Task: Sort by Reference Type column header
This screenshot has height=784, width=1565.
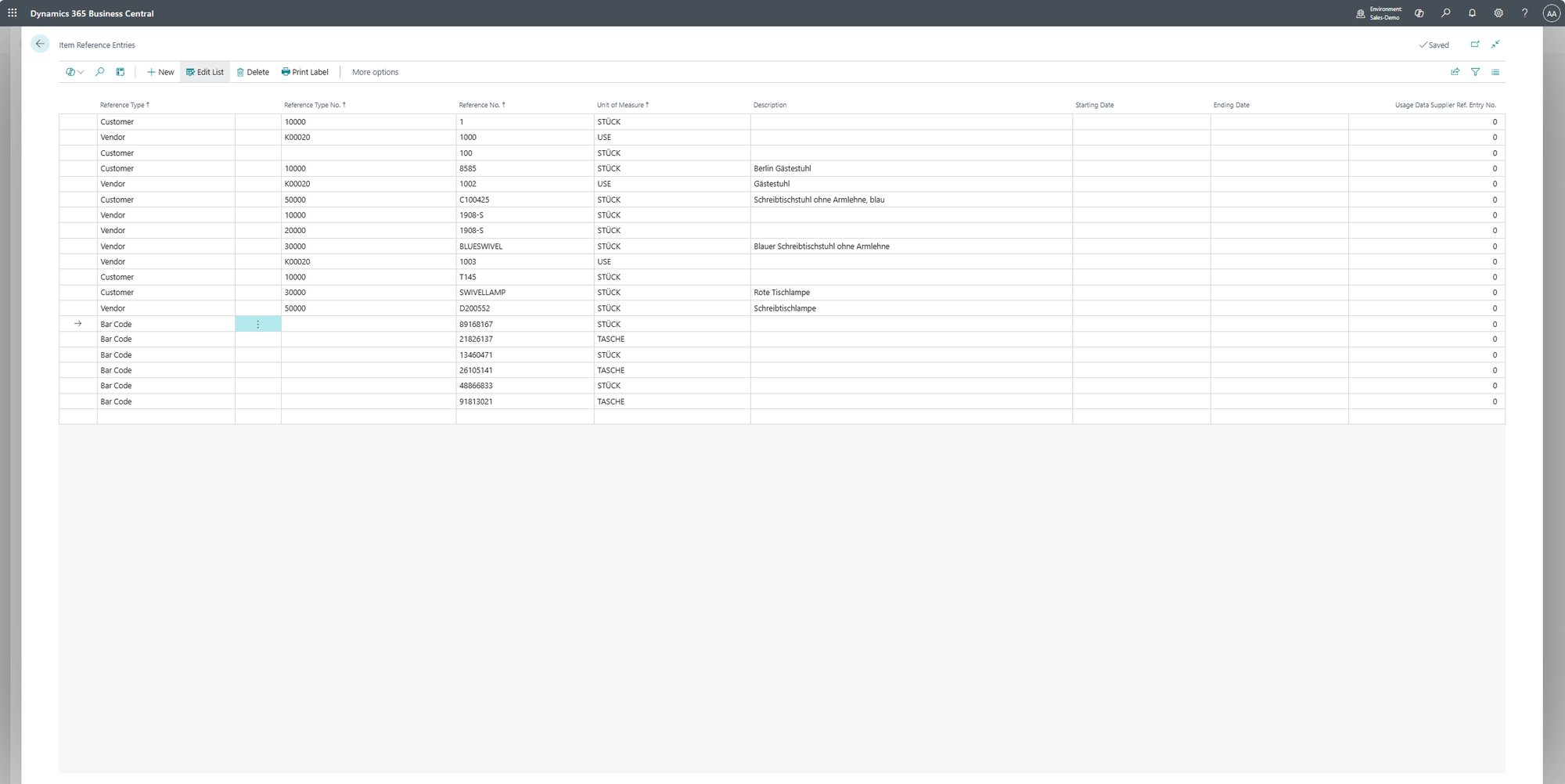Action: tap(123, 105)
